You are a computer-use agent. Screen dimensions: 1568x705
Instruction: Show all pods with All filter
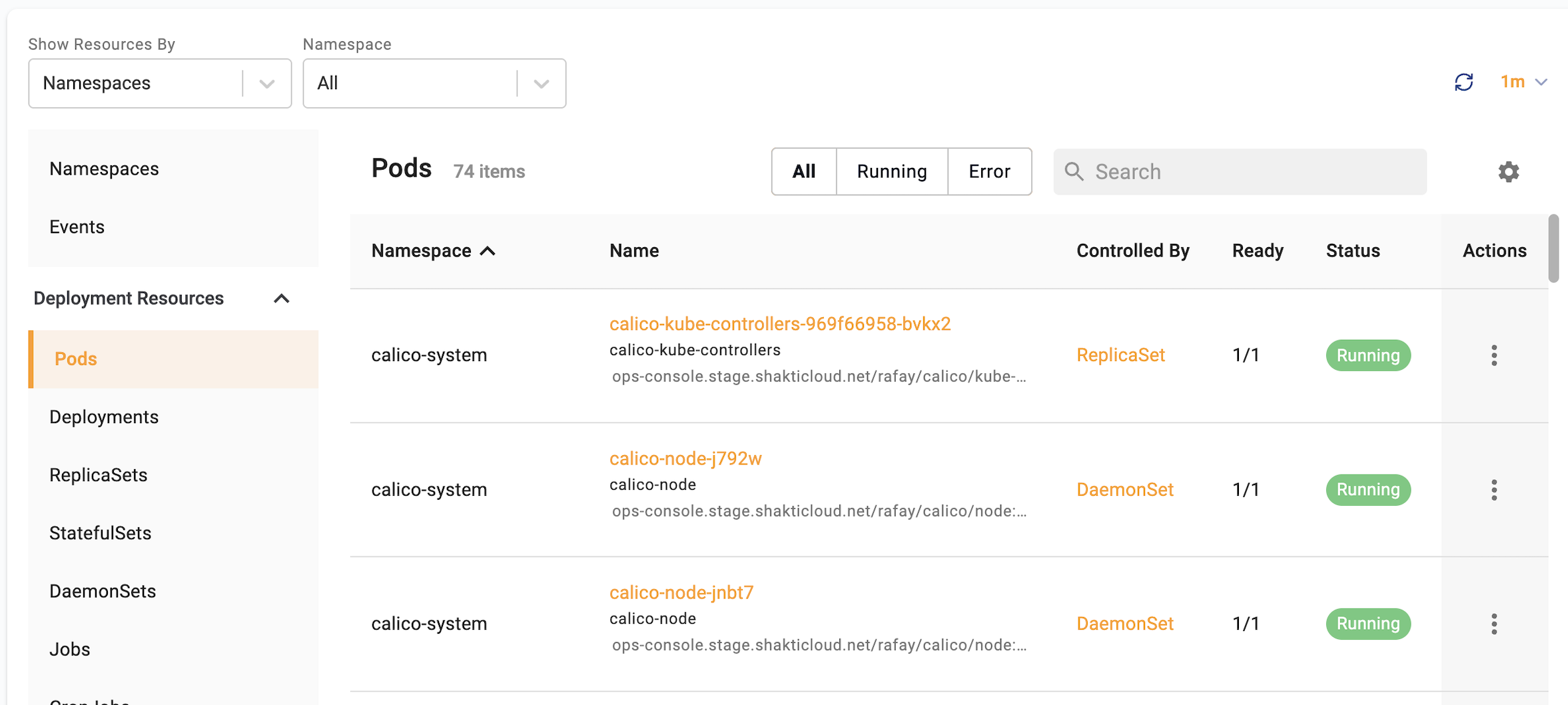(x=803, y=172)
